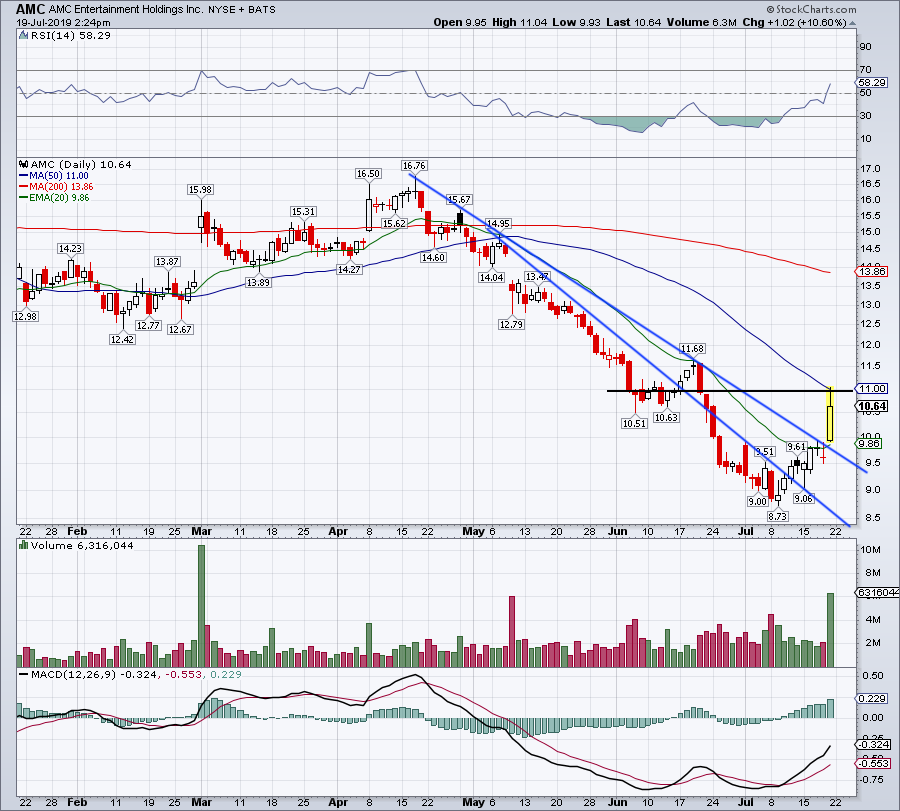Click the 0.229 MACD histogram axis tag
The image size is (900, 811).
pos(873,699)
